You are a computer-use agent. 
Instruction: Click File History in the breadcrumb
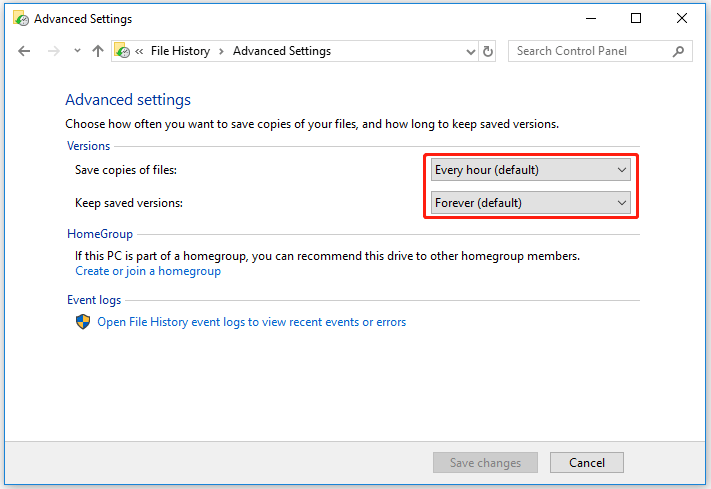pos(180,51)
